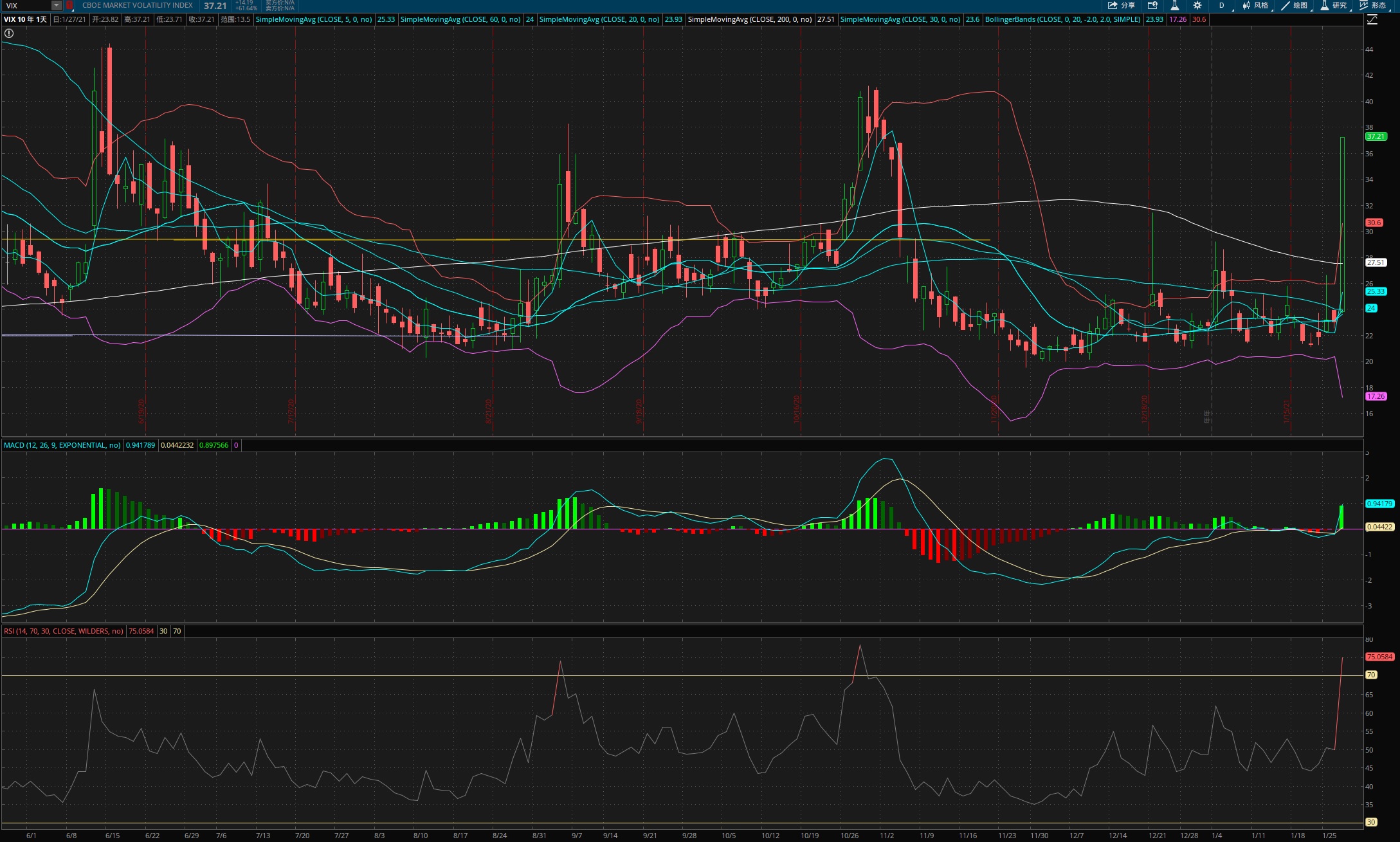
Task: Click the RSI (14, 70, 30, CLOSE, WILDERS, no) label
Action: (x=64, y=631)
